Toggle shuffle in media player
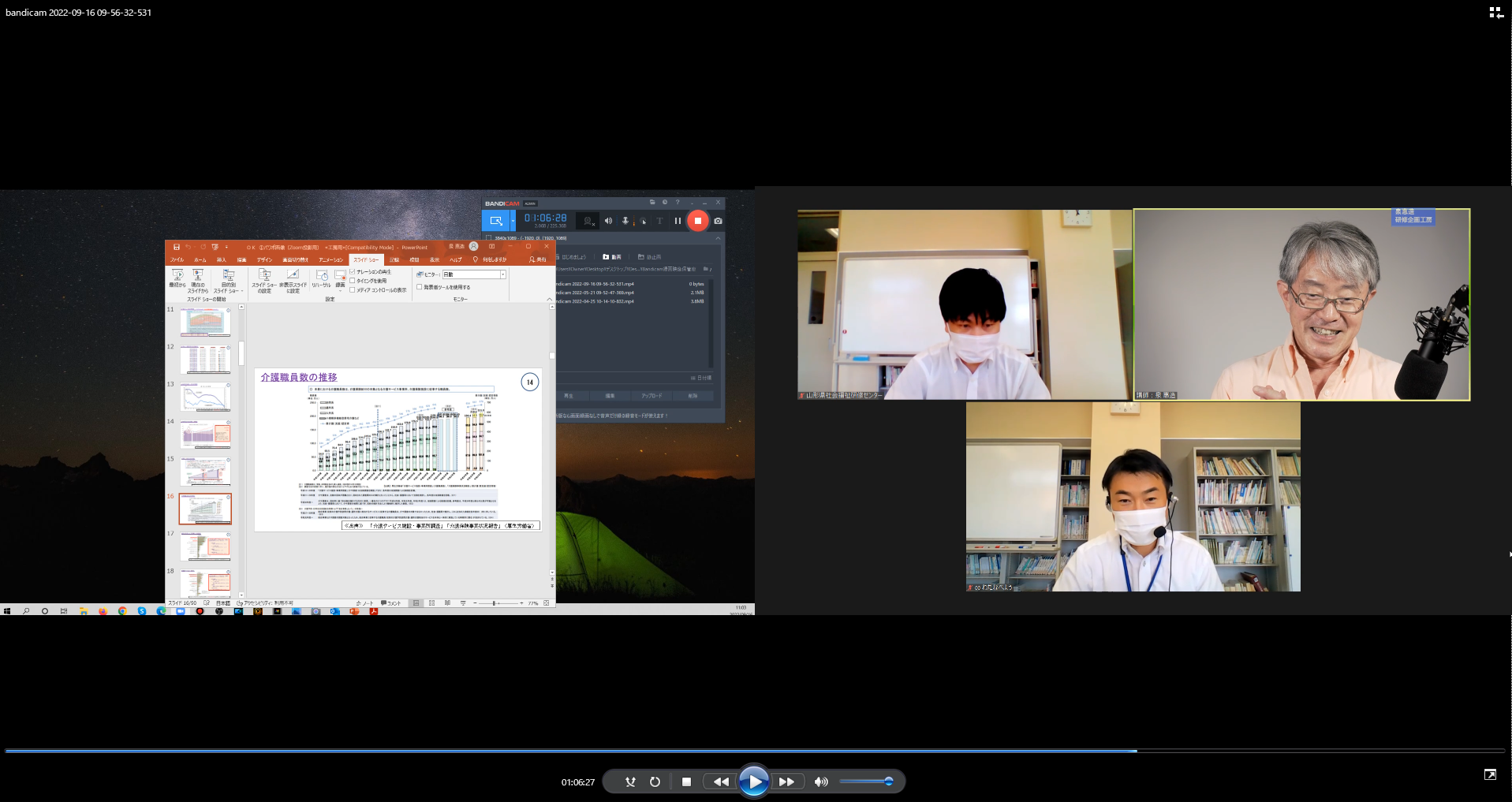1512x802 pixels. point(630,781)
